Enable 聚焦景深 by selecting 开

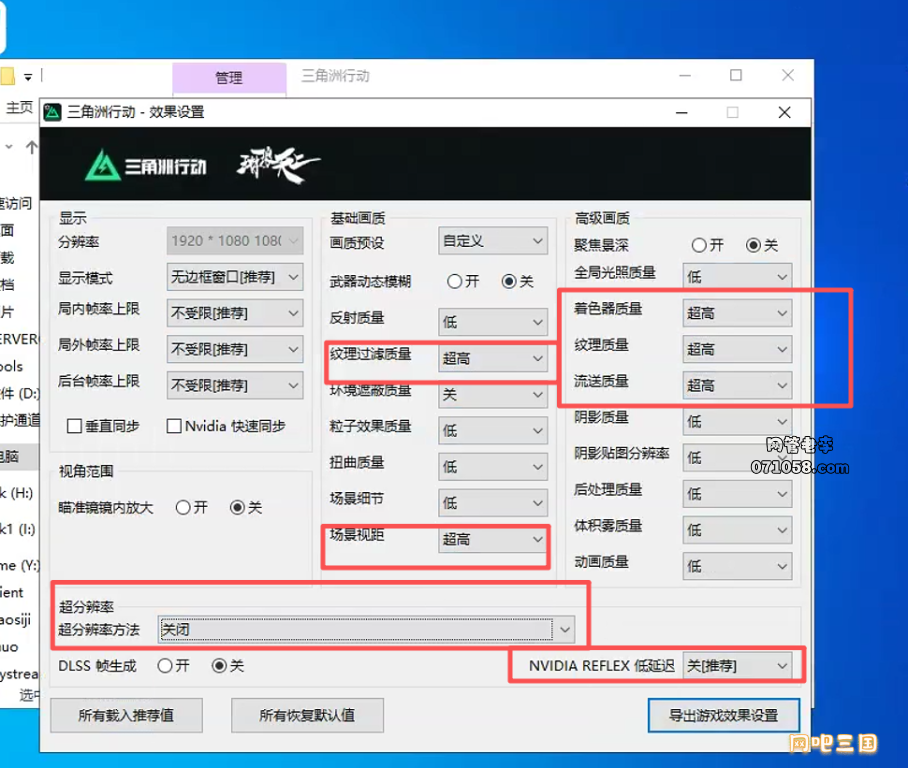(698, 244)
